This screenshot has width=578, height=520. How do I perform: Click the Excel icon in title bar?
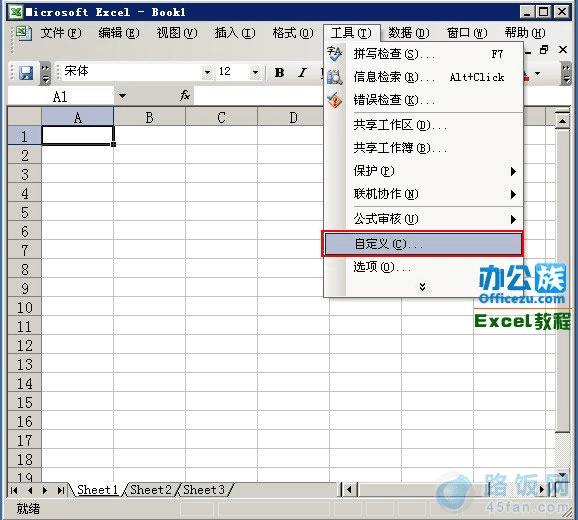(15, 12)
